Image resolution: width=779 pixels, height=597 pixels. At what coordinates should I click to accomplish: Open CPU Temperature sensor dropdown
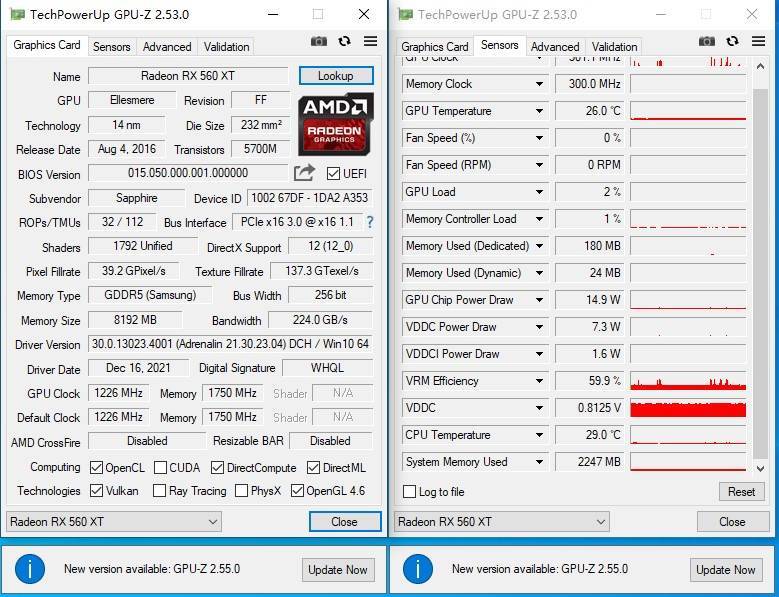coord(539,435)
